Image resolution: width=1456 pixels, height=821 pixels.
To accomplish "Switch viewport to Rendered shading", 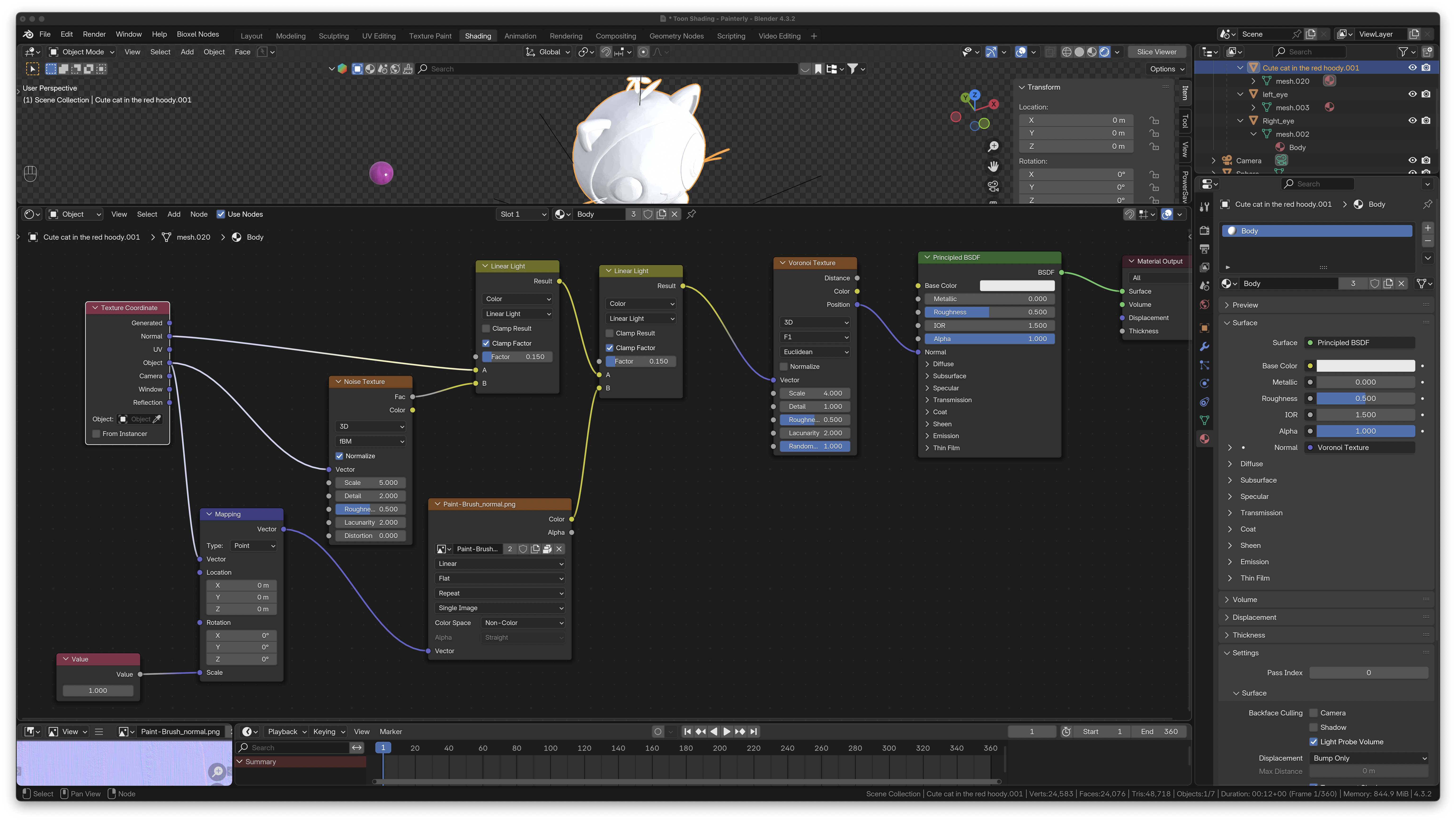I will coord(1105,52).
